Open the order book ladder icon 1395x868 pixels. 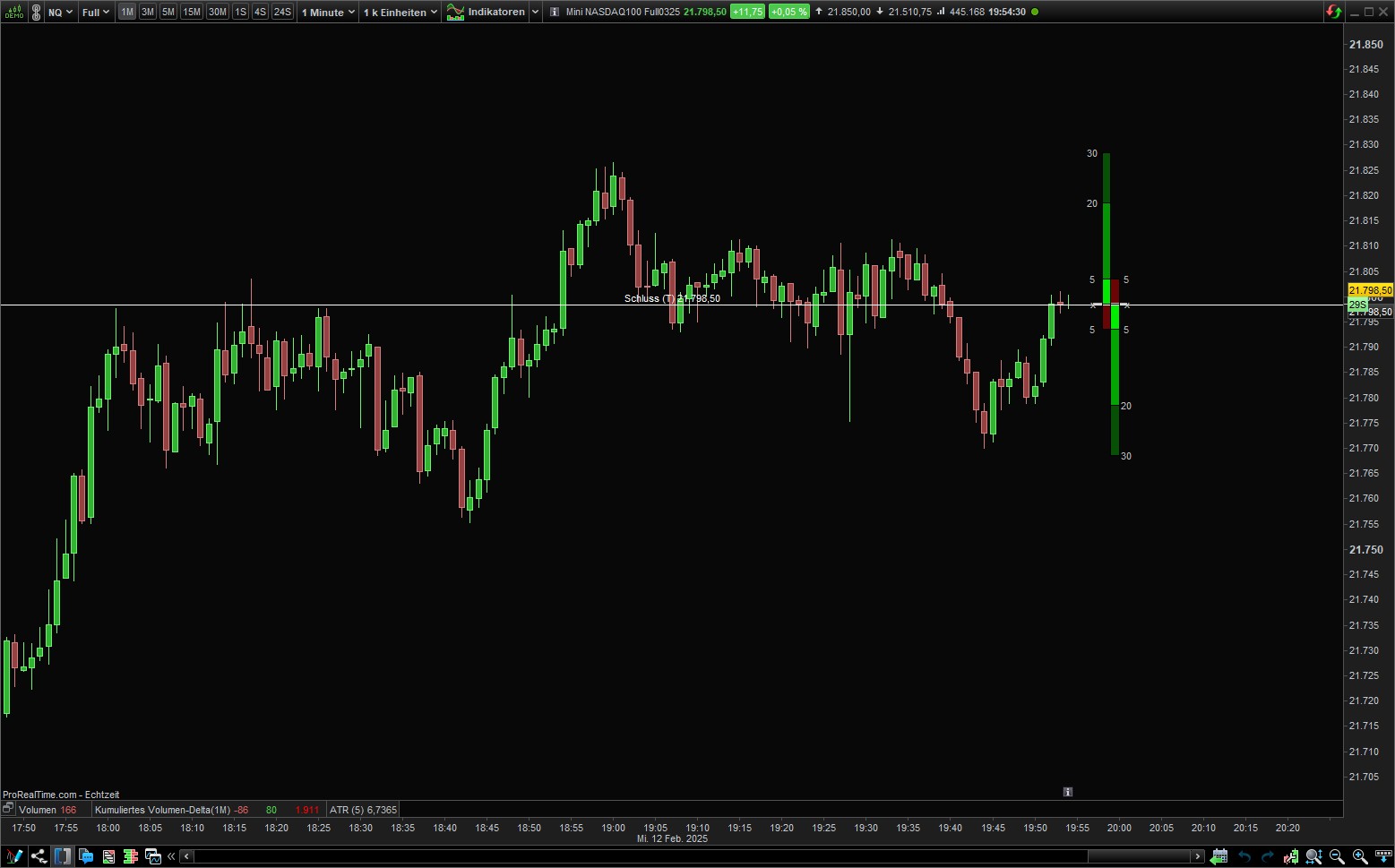(x=131, y=856)
